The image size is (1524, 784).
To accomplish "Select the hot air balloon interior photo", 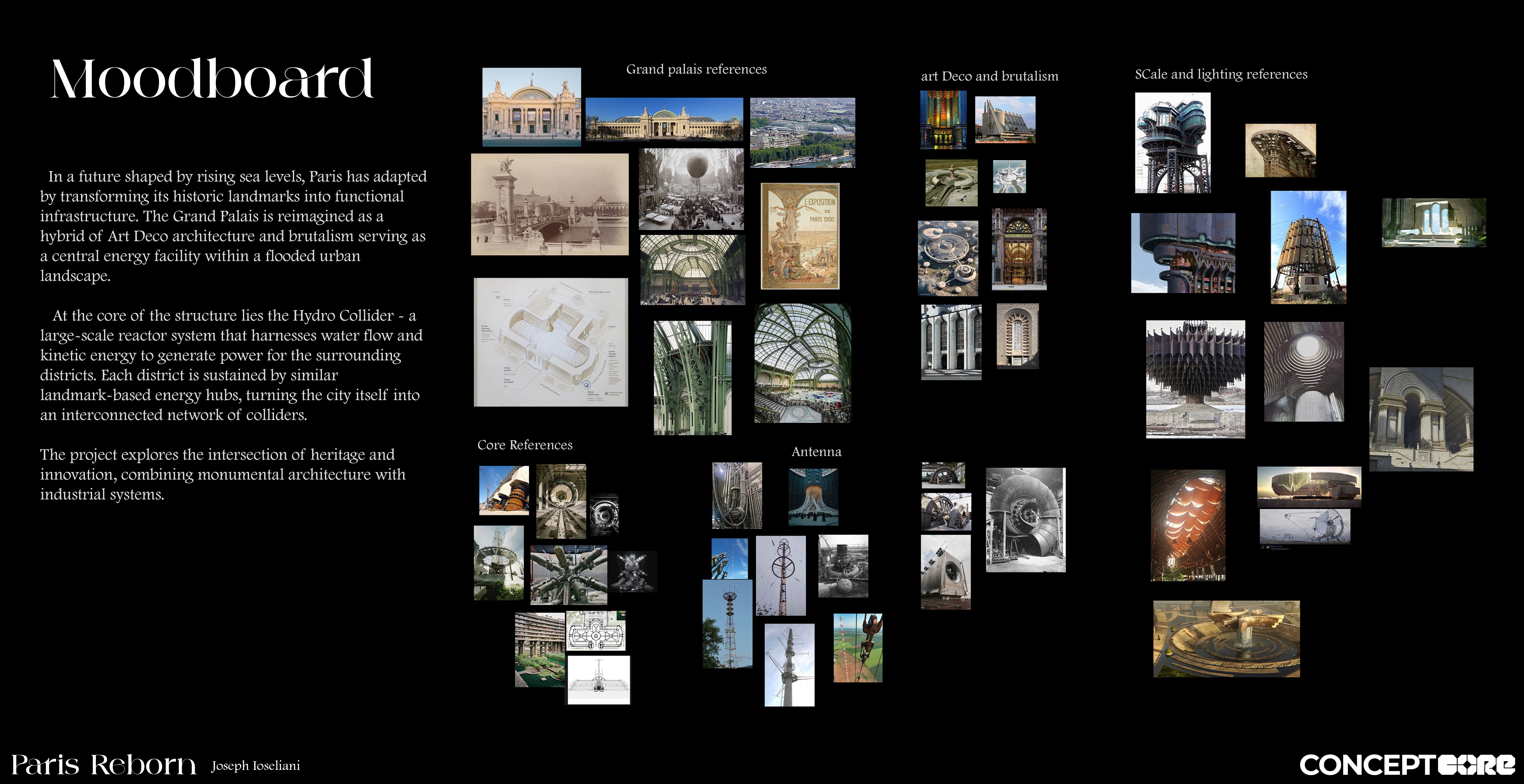I will pyautogui.click(x=691, y=189).
